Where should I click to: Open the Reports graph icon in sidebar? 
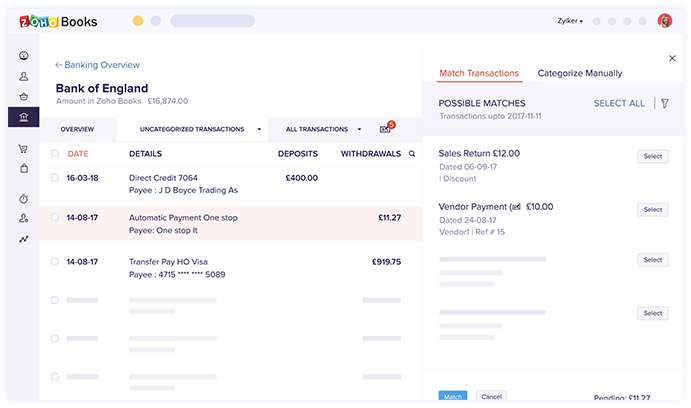click(24, 239)
